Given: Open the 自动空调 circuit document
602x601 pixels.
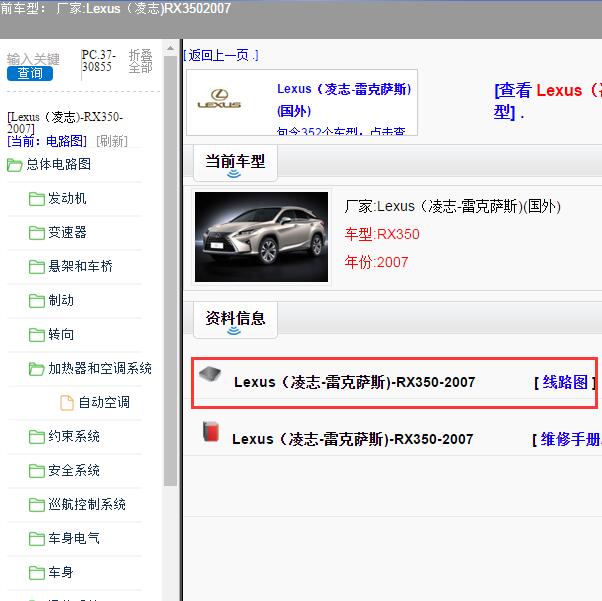Looking at the screenshot, I should pyautogui.click(x=104, y=402).
